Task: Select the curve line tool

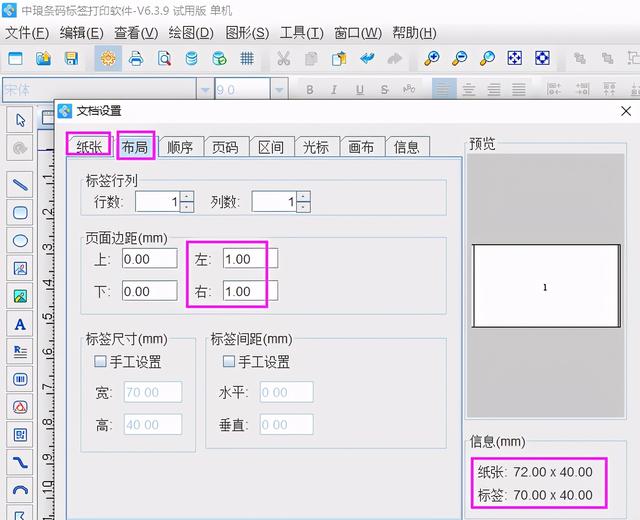Action: click(x=20, y=462)
